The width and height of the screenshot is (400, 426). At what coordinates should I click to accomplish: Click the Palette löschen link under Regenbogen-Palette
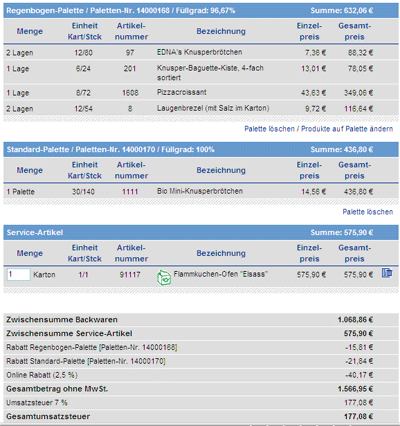coord(269,129)
